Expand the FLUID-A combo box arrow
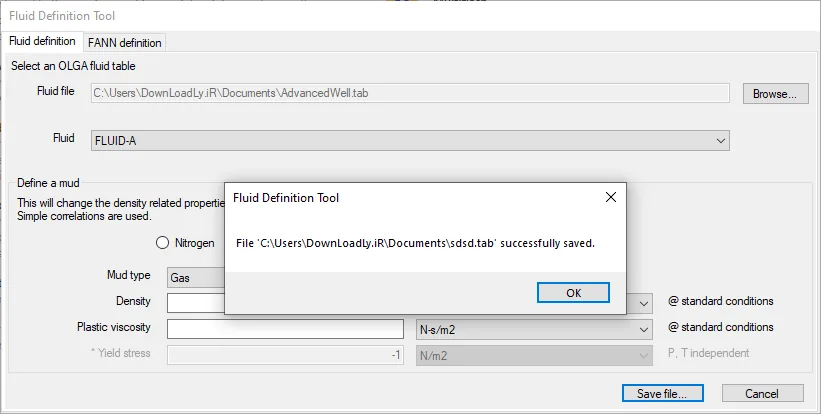Screen dimensions: 821x414 click(721, 140)
